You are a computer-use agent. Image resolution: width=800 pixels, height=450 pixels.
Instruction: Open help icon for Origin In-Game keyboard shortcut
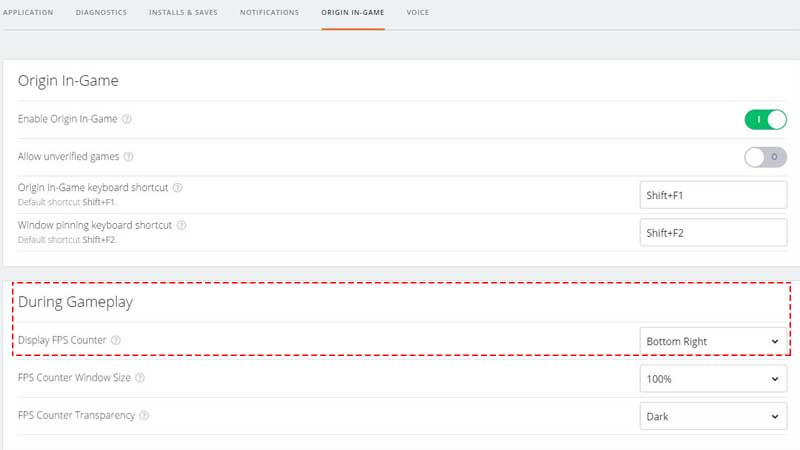pos(178,187)
